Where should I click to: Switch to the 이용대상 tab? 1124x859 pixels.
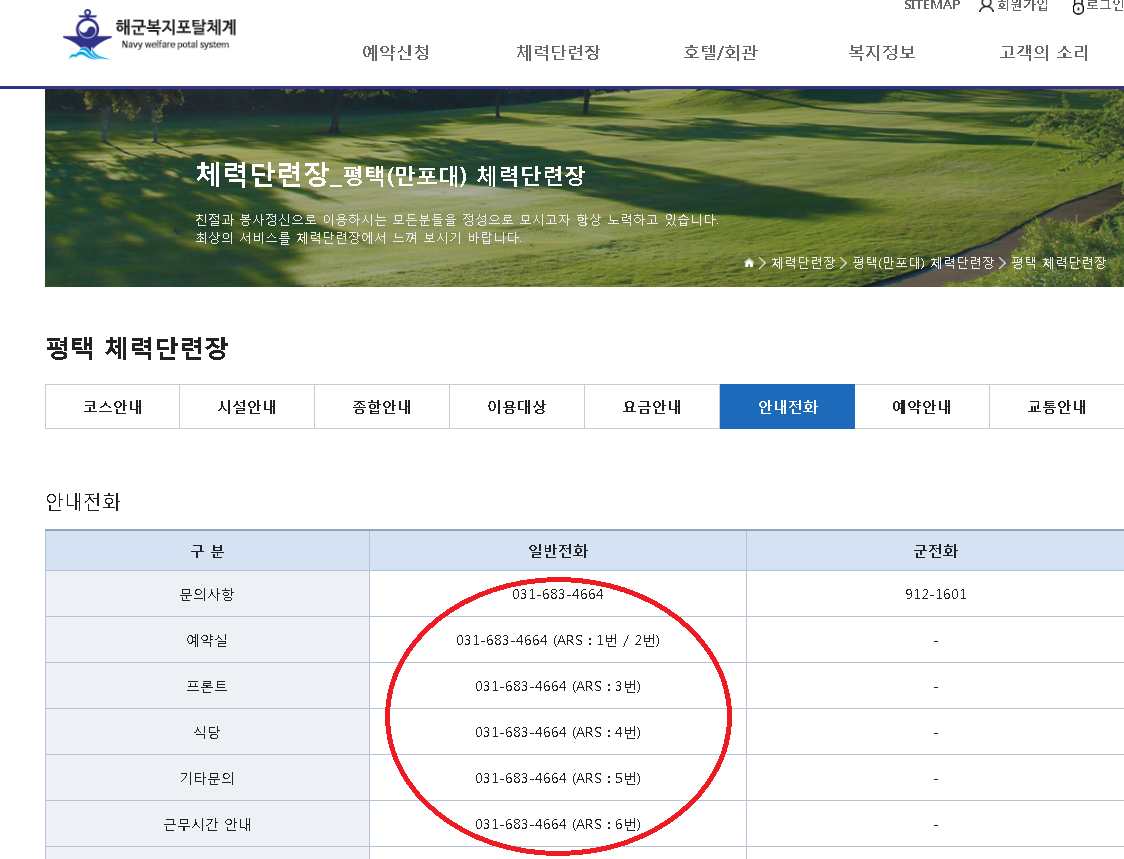516,406
